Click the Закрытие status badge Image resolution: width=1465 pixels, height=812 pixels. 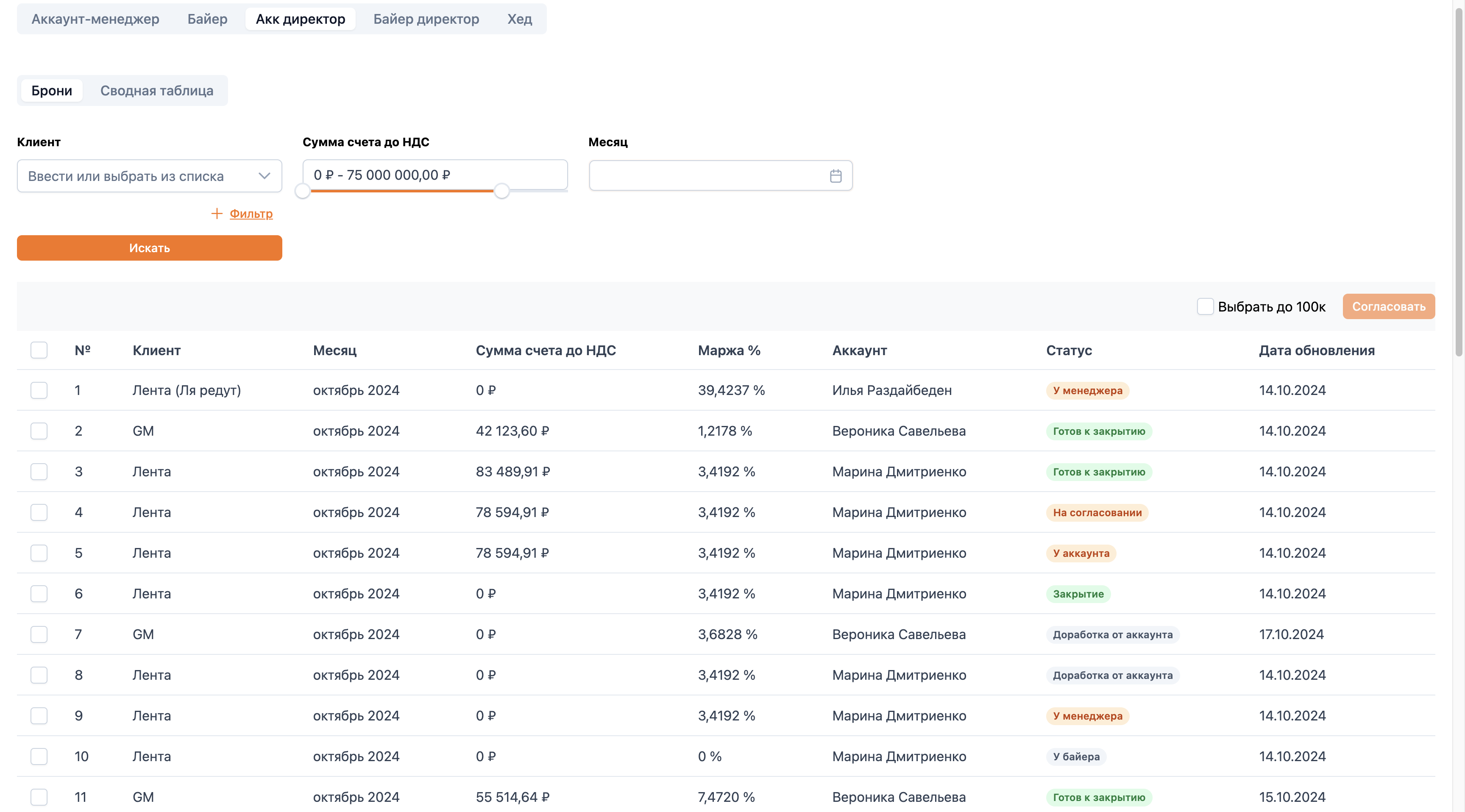1078,594
